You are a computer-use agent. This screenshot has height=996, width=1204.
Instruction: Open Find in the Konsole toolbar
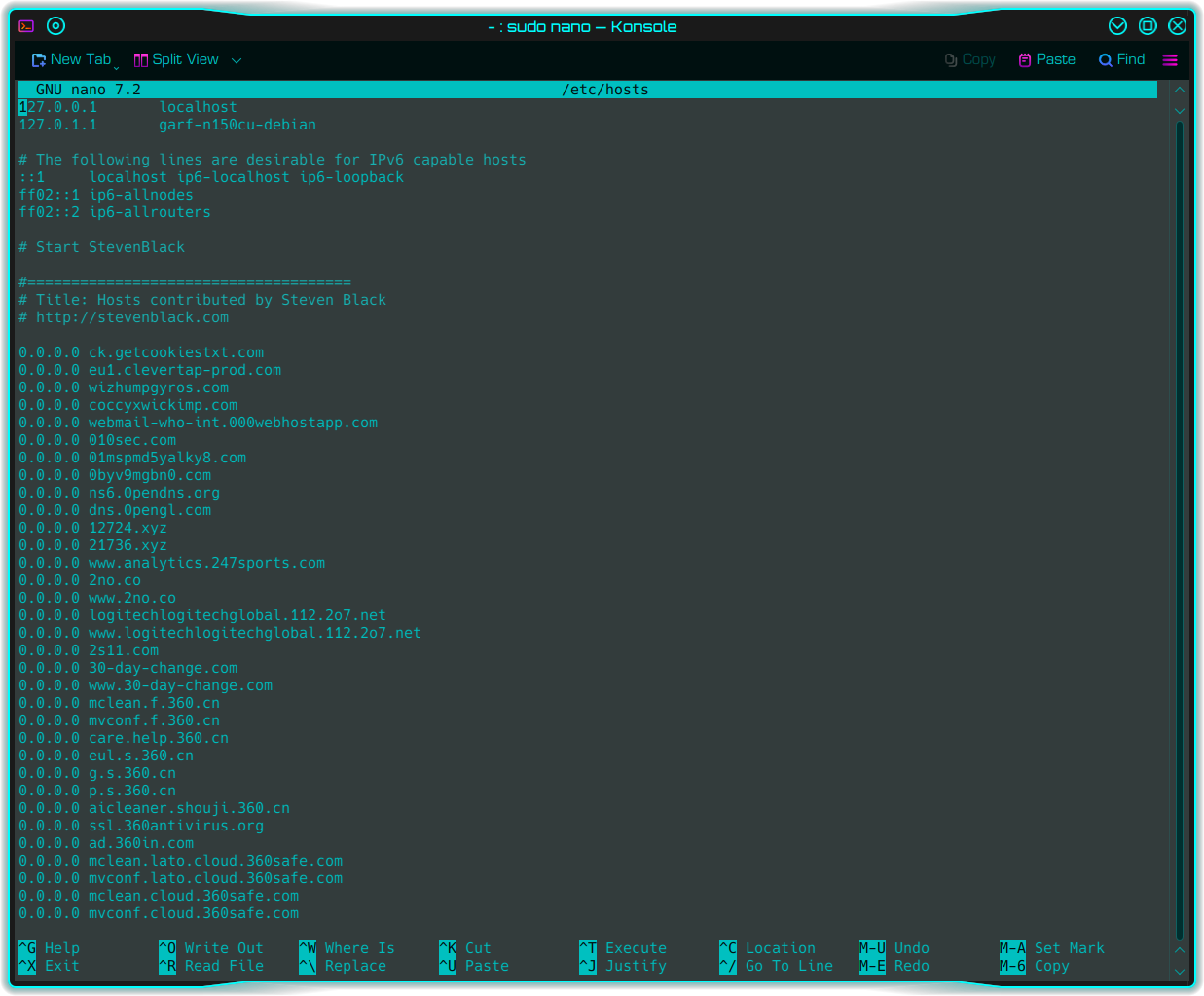coord(1121,59)
